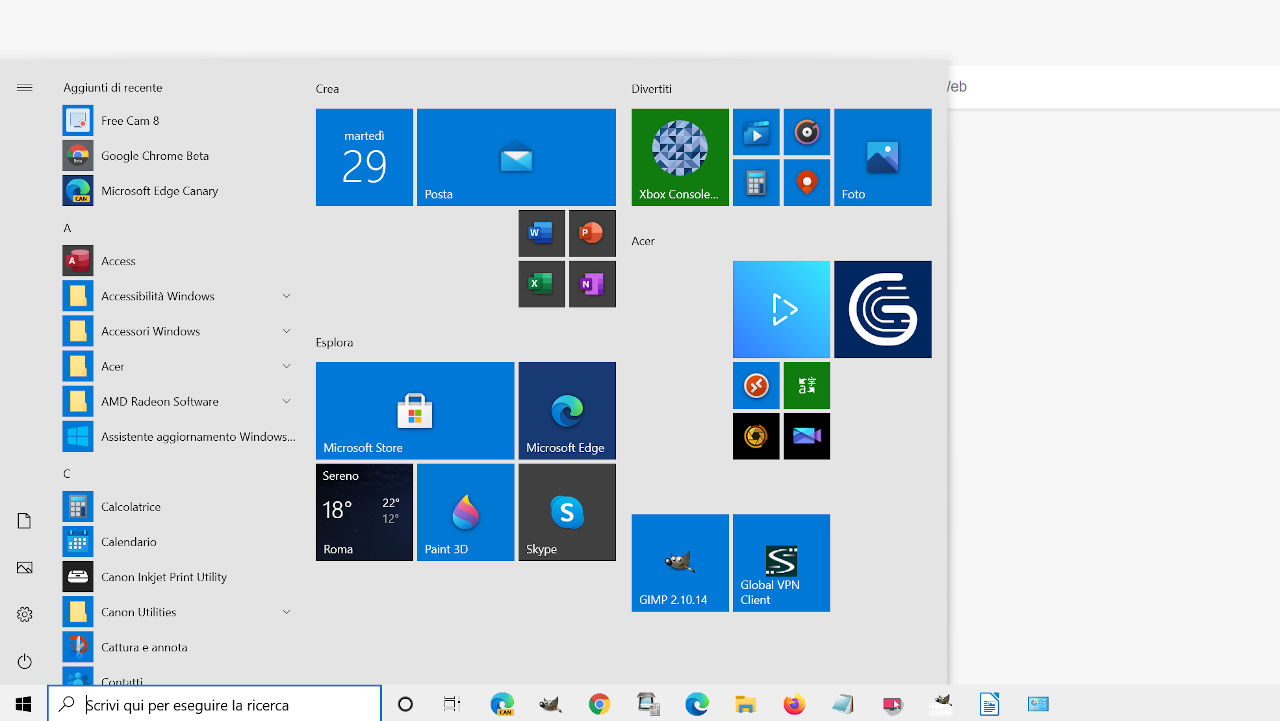Image resolution: width=1280 pixels, height=721 pixels.
Task: Expand the Canon Utilities folder
Action: [x=179, y=612]
